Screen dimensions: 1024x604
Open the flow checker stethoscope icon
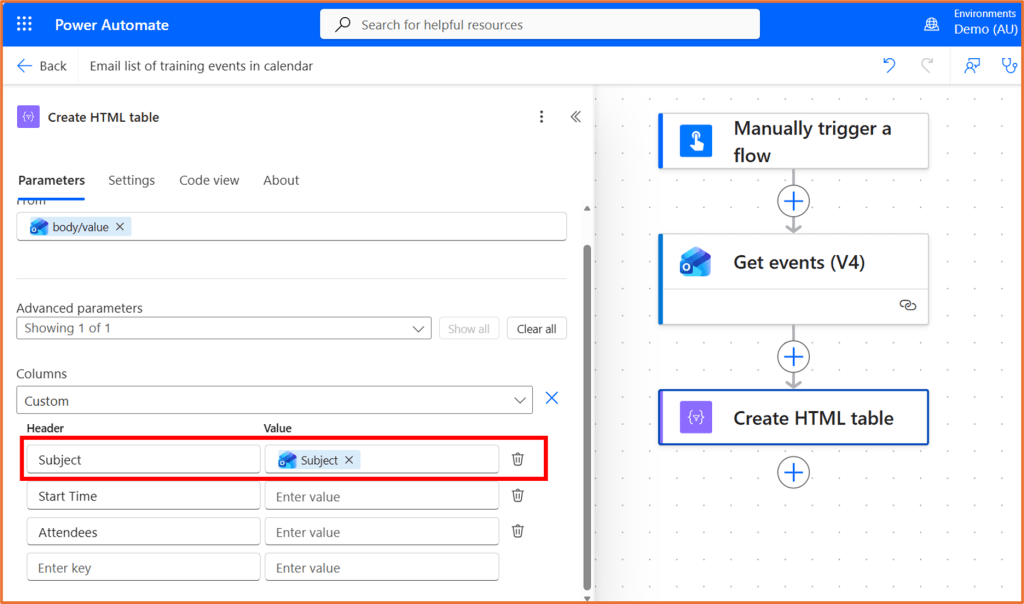click(1009, 66)
